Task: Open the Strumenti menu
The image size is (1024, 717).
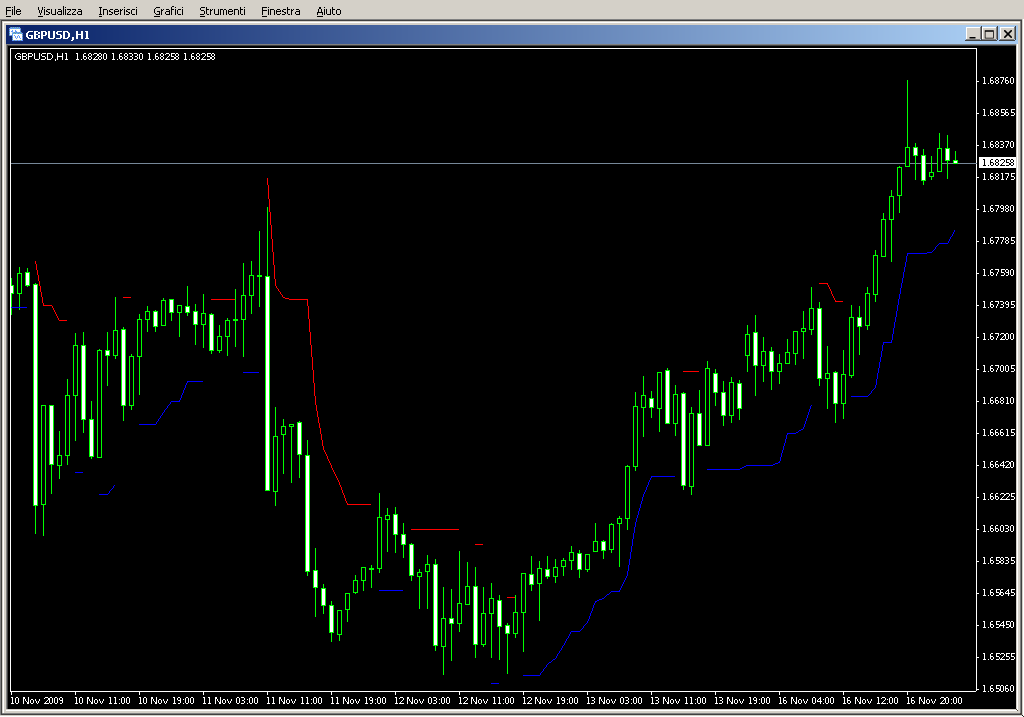Action: 222,11
